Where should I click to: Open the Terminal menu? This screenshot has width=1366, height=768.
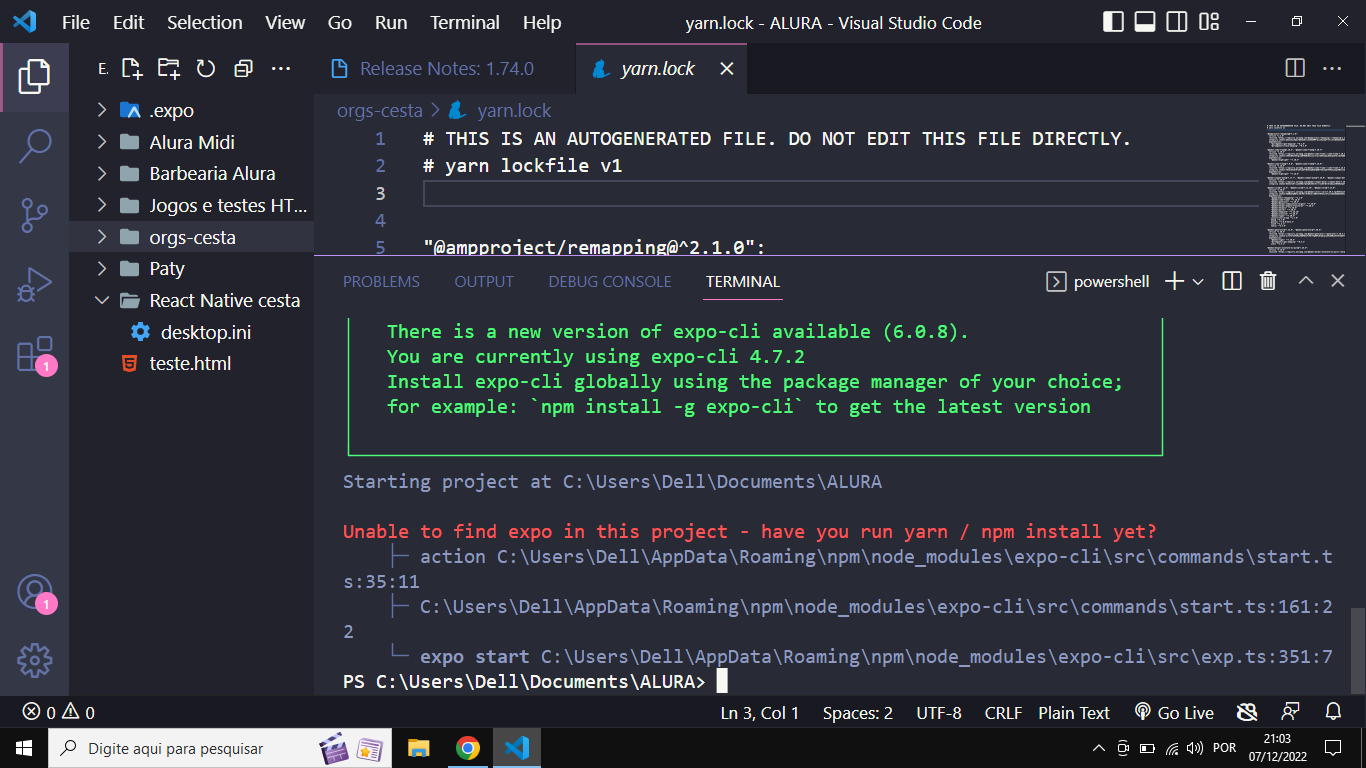465,22
